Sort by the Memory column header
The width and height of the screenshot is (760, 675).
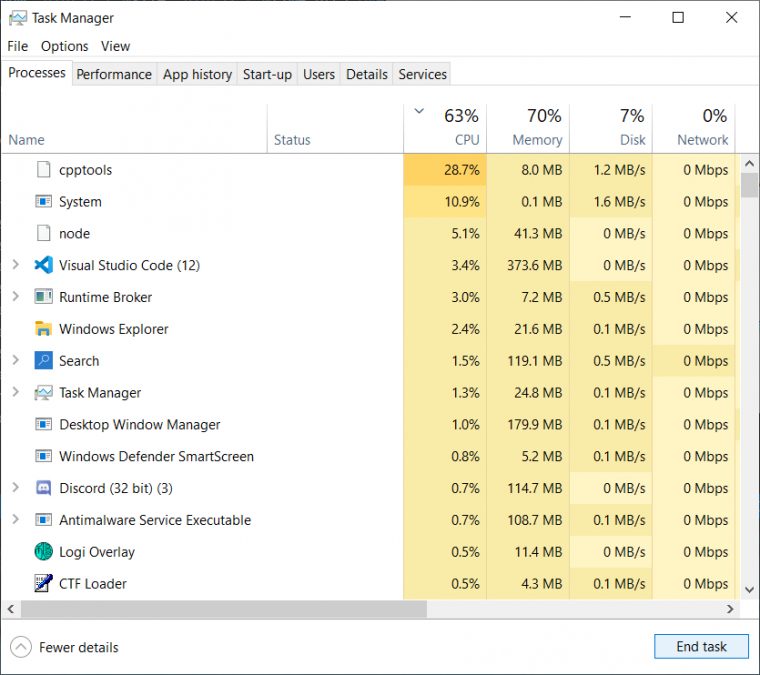528,129
